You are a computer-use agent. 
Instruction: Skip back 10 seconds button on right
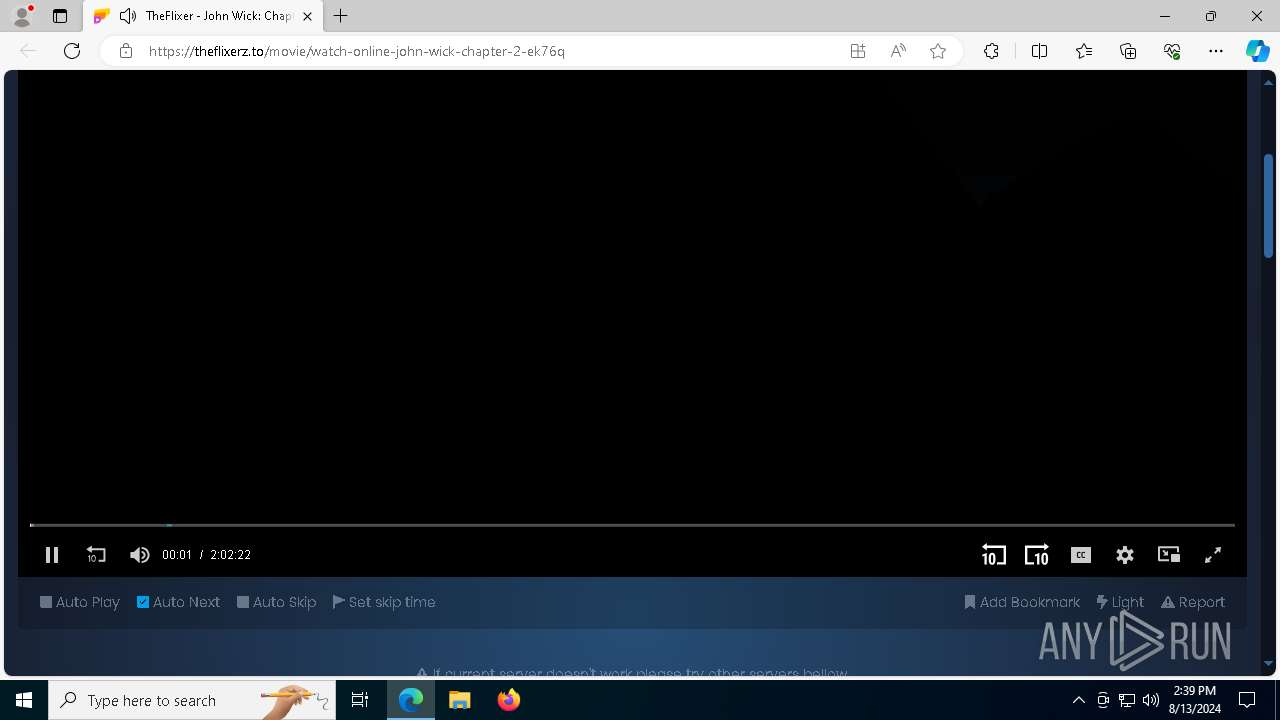point(993,555)
